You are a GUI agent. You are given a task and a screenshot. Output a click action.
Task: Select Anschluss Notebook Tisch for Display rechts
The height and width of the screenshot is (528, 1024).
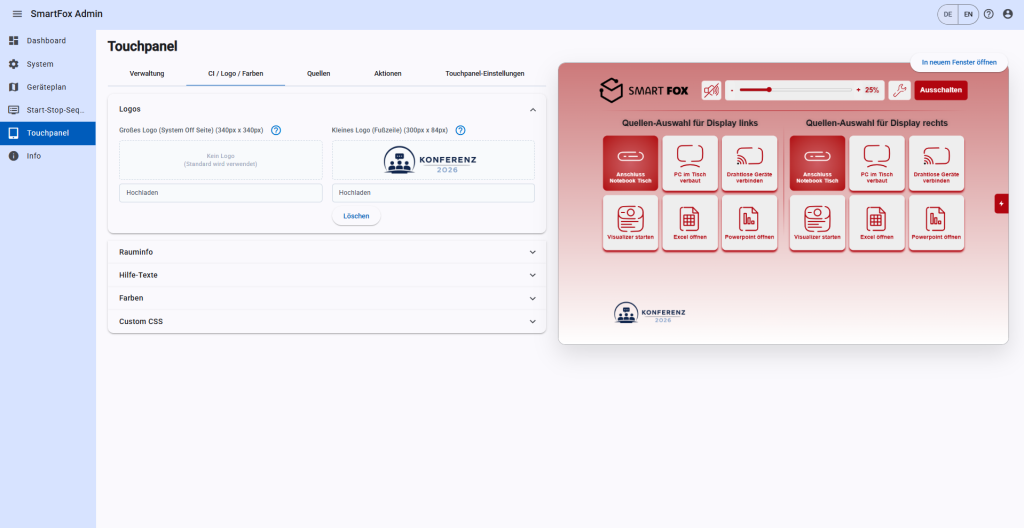[x=817, y=163]
